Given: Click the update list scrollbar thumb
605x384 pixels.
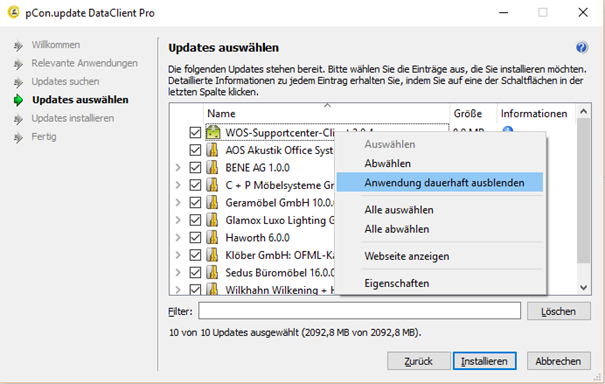Looking at the screenshot, I should pyautogui.click(x=583, y=191).
